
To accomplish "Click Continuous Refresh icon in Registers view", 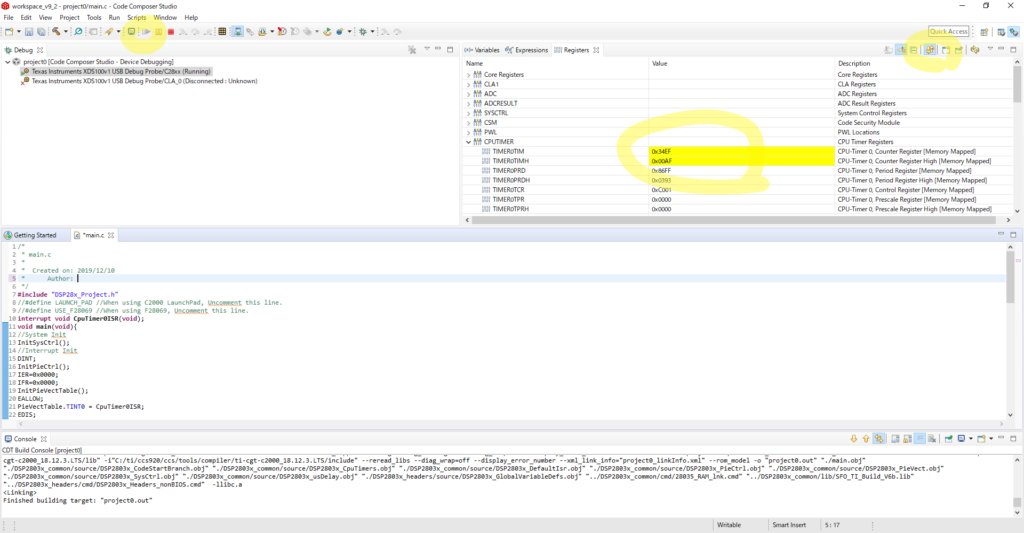I will [930, 50].
